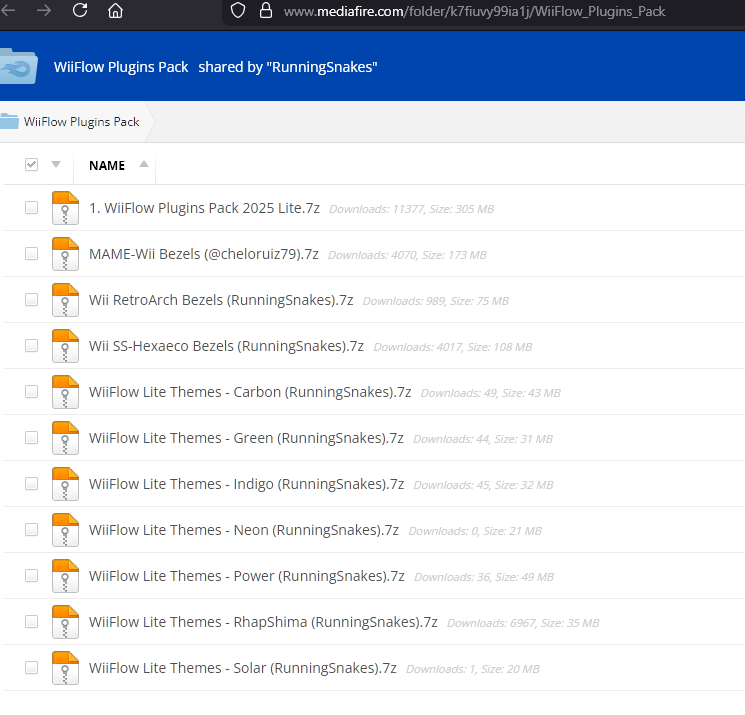Tick the Green theme checkbox
This screenshot has height=715, width=745.
click(x=31, y=438)
